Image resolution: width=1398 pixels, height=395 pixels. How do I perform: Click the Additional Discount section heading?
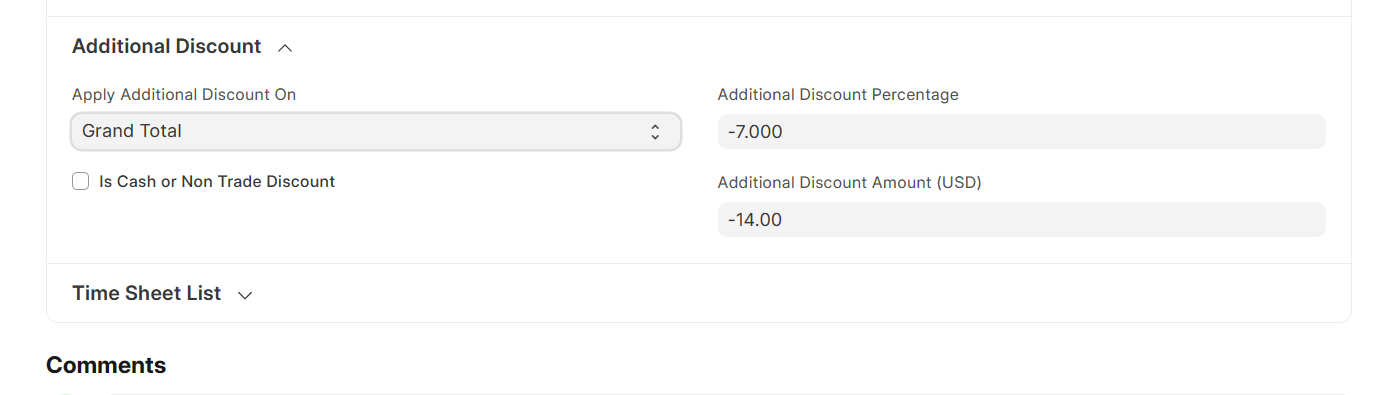pos(167,46)
